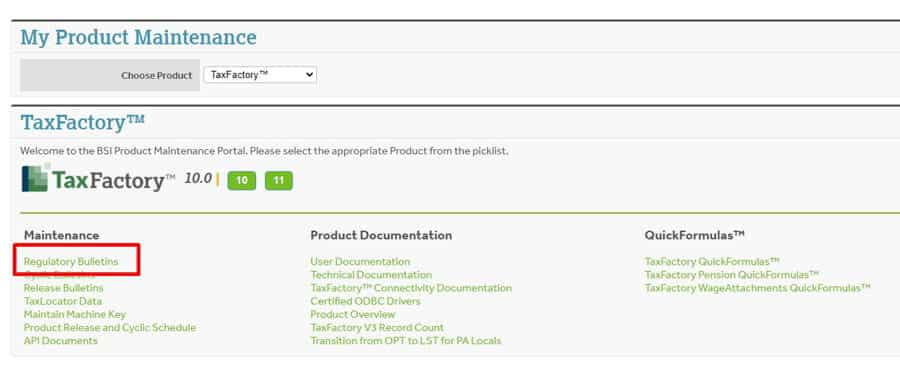The height and width of the screenshot is (371, 900).
Task: Open Certified ODBC Drivers link
Action: [x=365, y=301]
